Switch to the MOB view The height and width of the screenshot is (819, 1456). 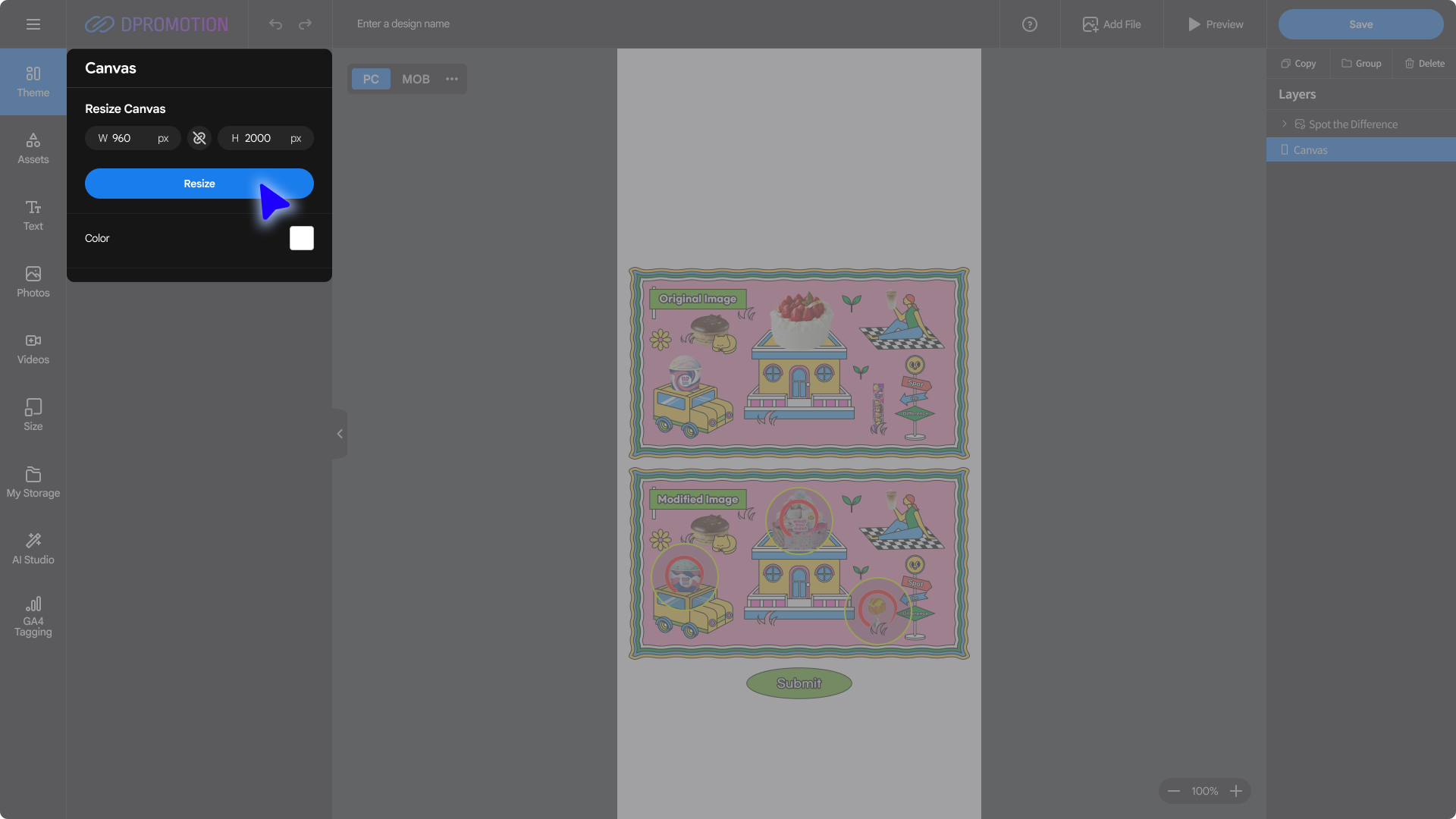coord(416,79)
